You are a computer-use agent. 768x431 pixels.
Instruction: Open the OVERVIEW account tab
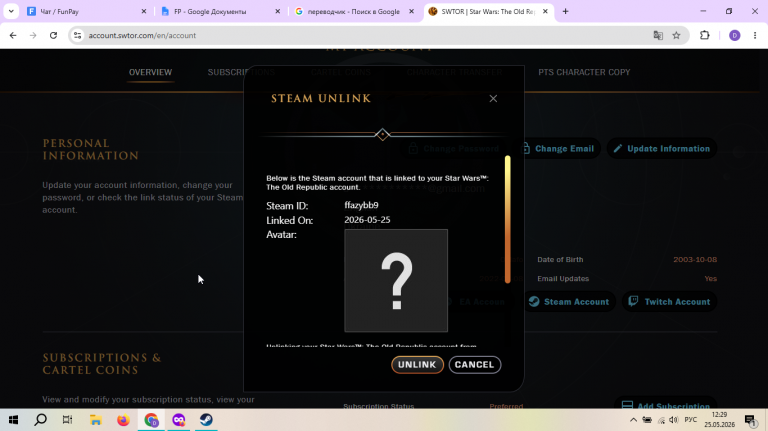click(x=150, y=72)
